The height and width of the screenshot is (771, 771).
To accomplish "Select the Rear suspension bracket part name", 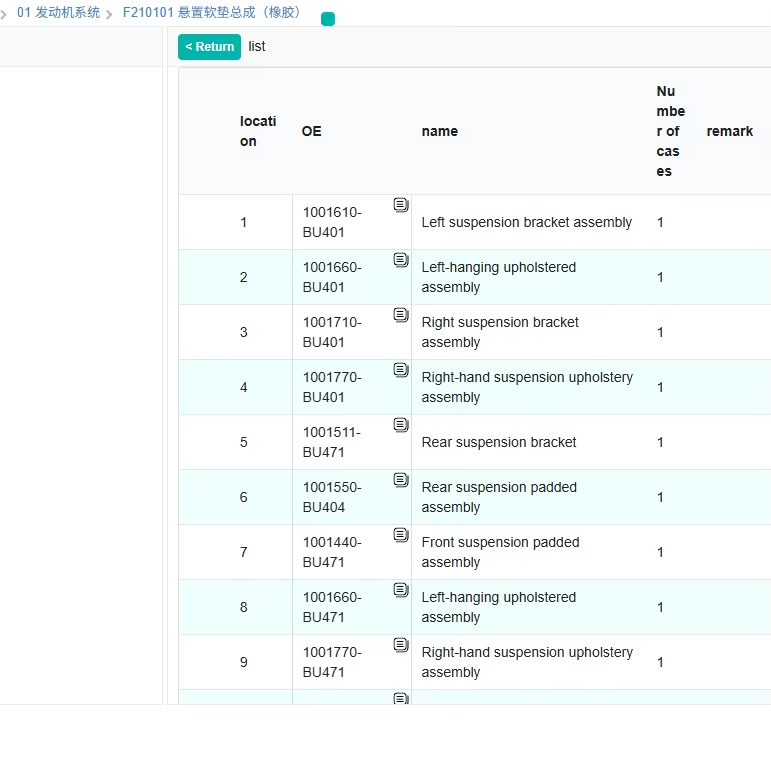I will point(499,442).
